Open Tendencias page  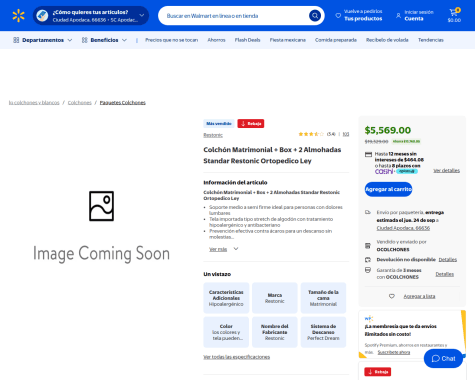pyautogui.click(x=431, y=40)
